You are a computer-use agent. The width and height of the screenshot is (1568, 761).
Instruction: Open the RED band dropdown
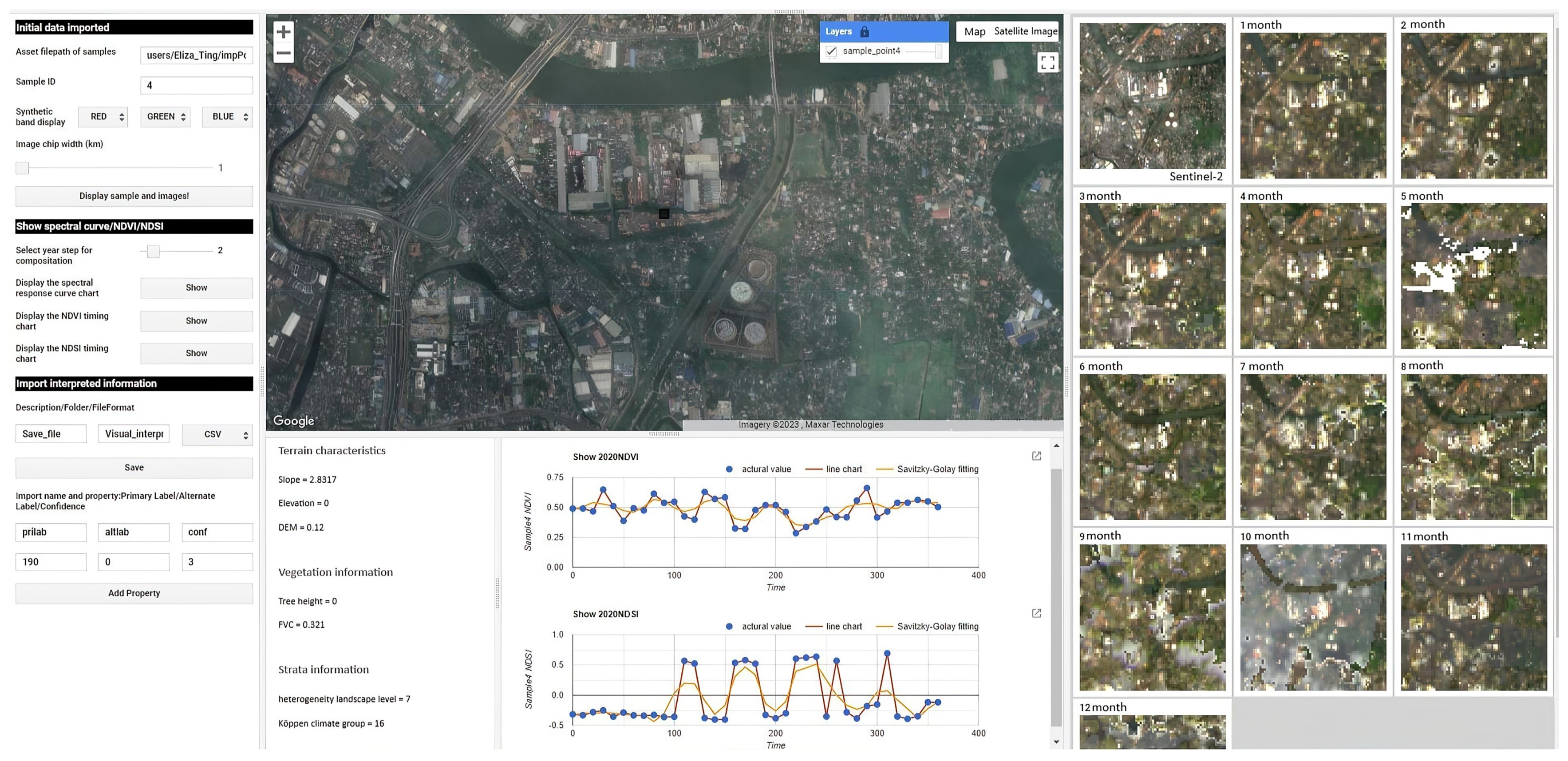coord(103,117)
